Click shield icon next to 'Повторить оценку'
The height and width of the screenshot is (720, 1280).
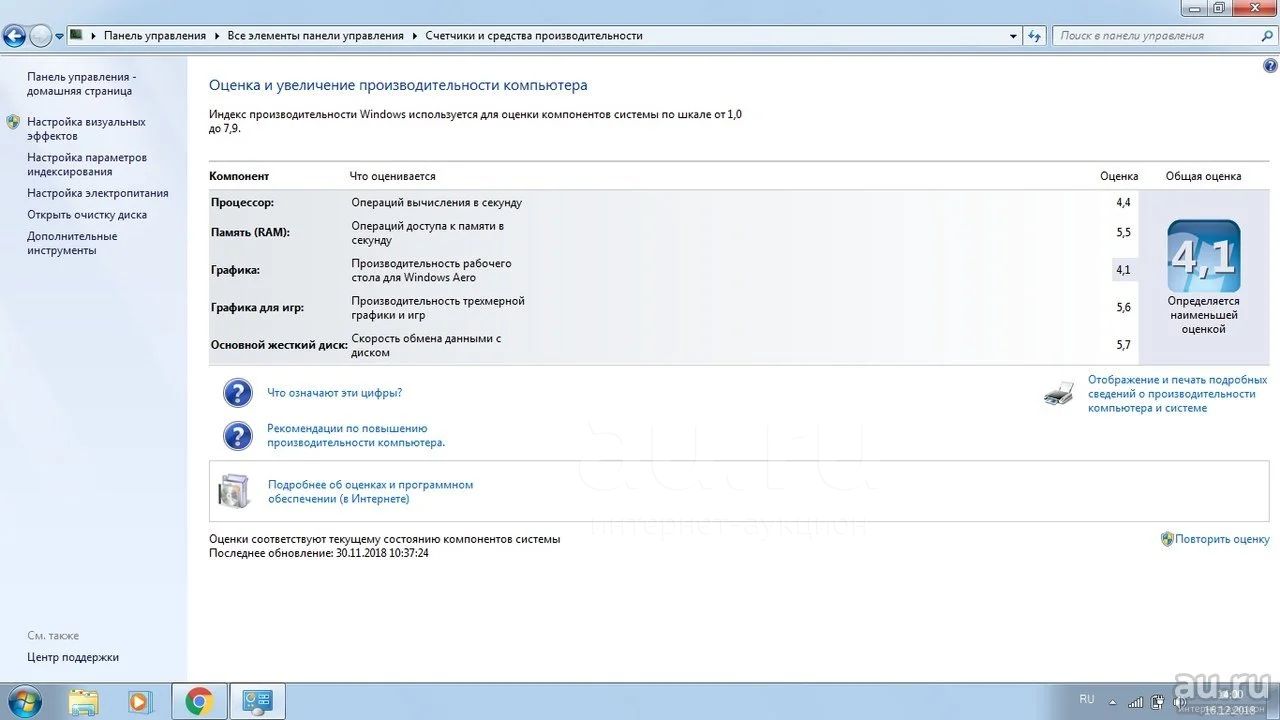pyautogui.click(x=1167, y=539)
